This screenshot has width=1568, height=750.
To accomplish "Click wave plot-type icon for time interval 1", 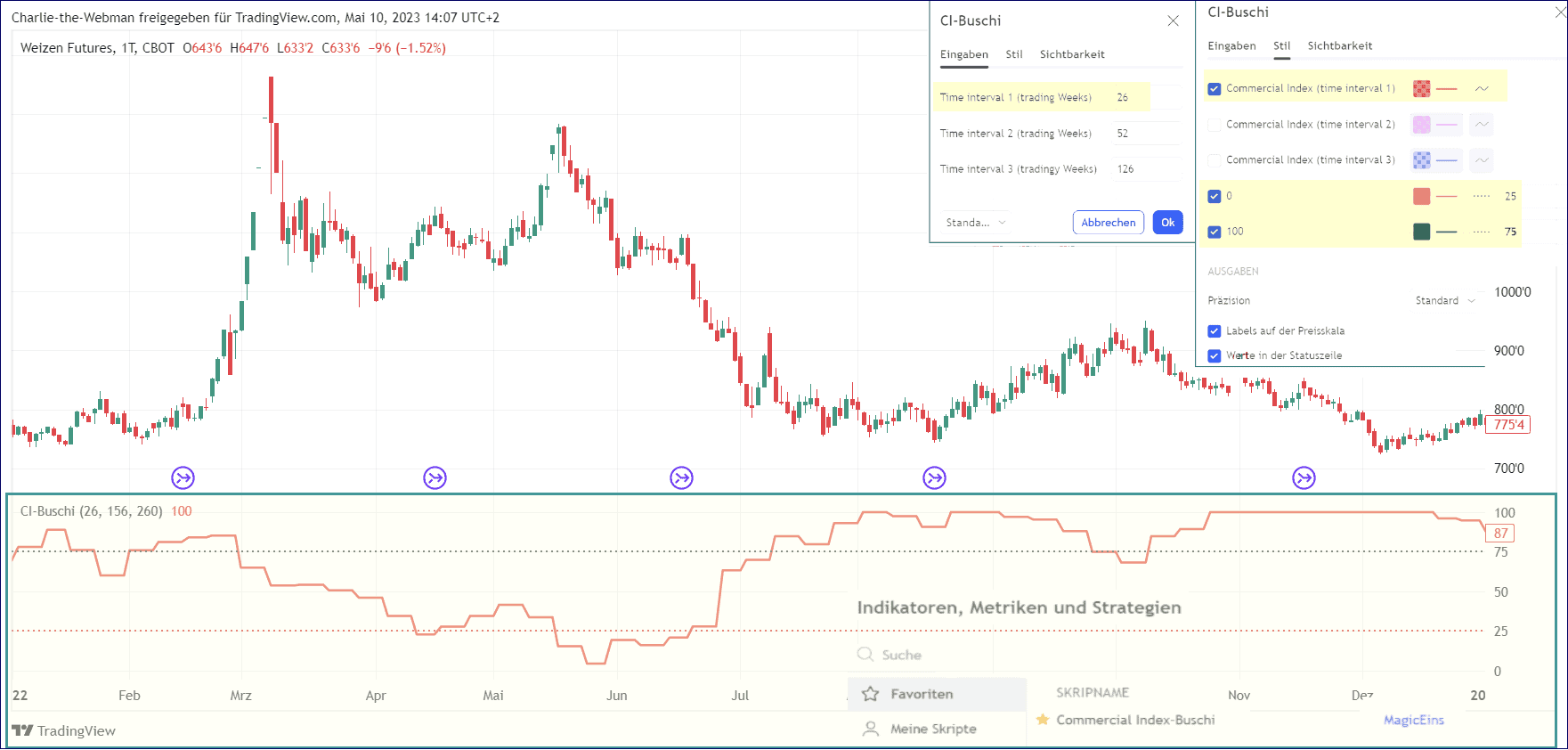I will tap(1482, 89).
